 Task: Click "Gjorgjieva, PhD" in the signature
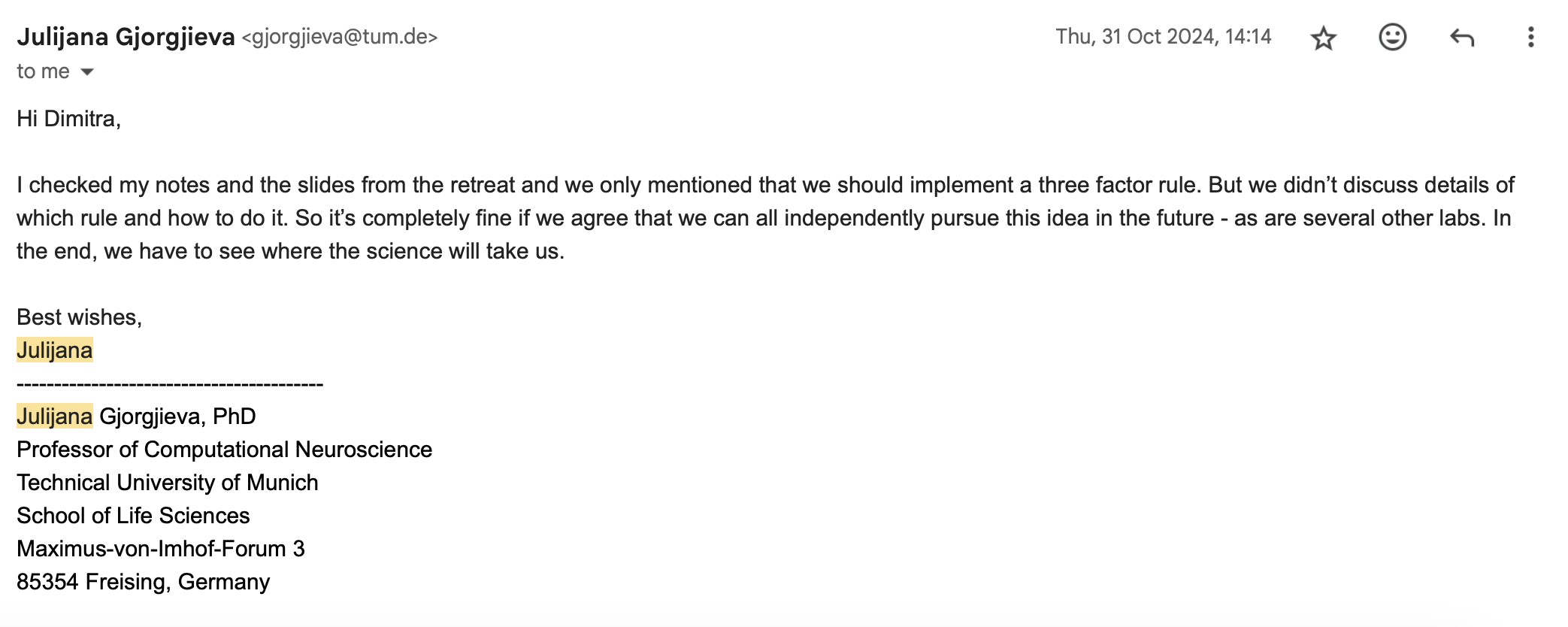(177, 416)
